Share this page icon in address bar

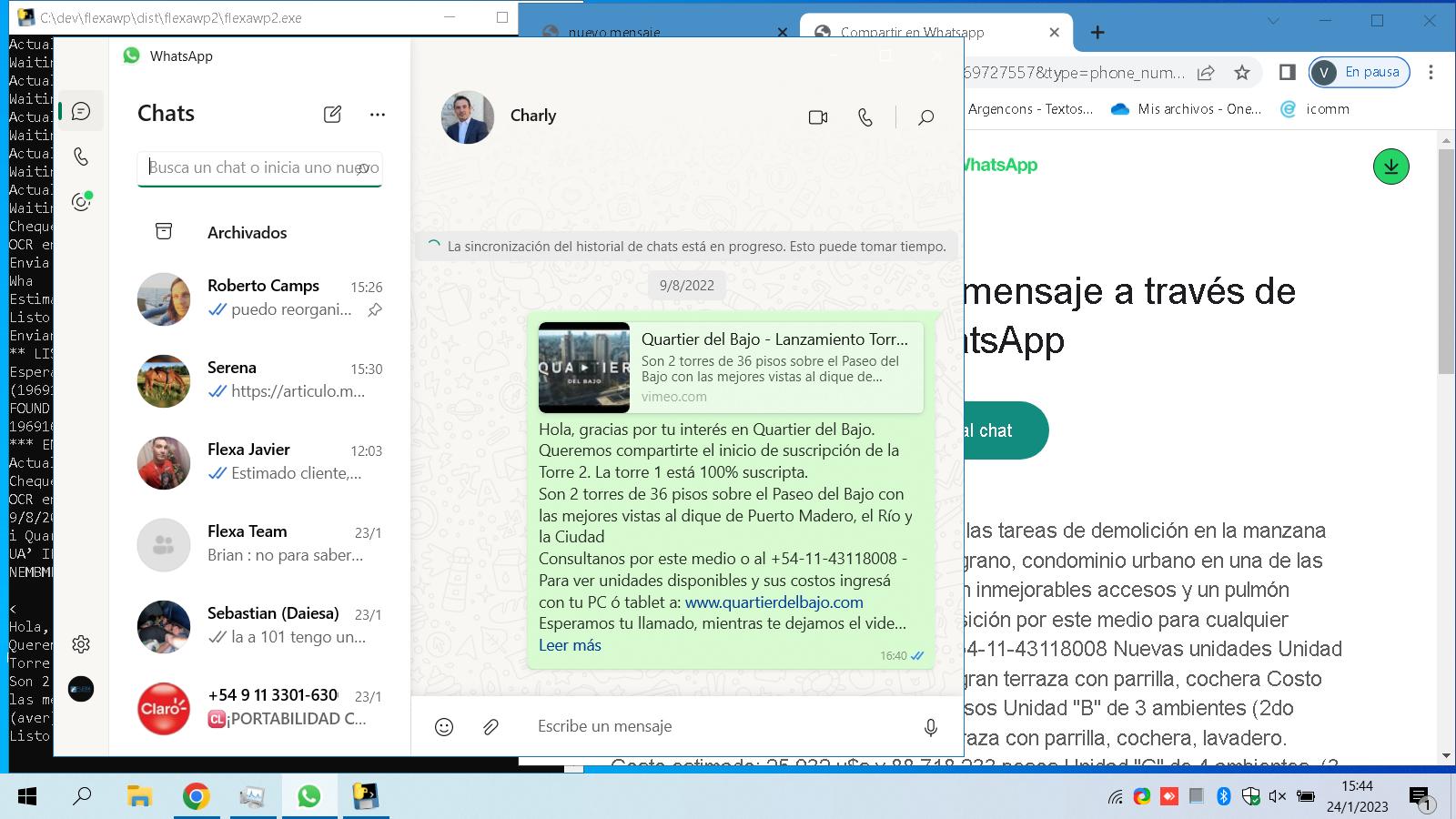[1206, 73]
